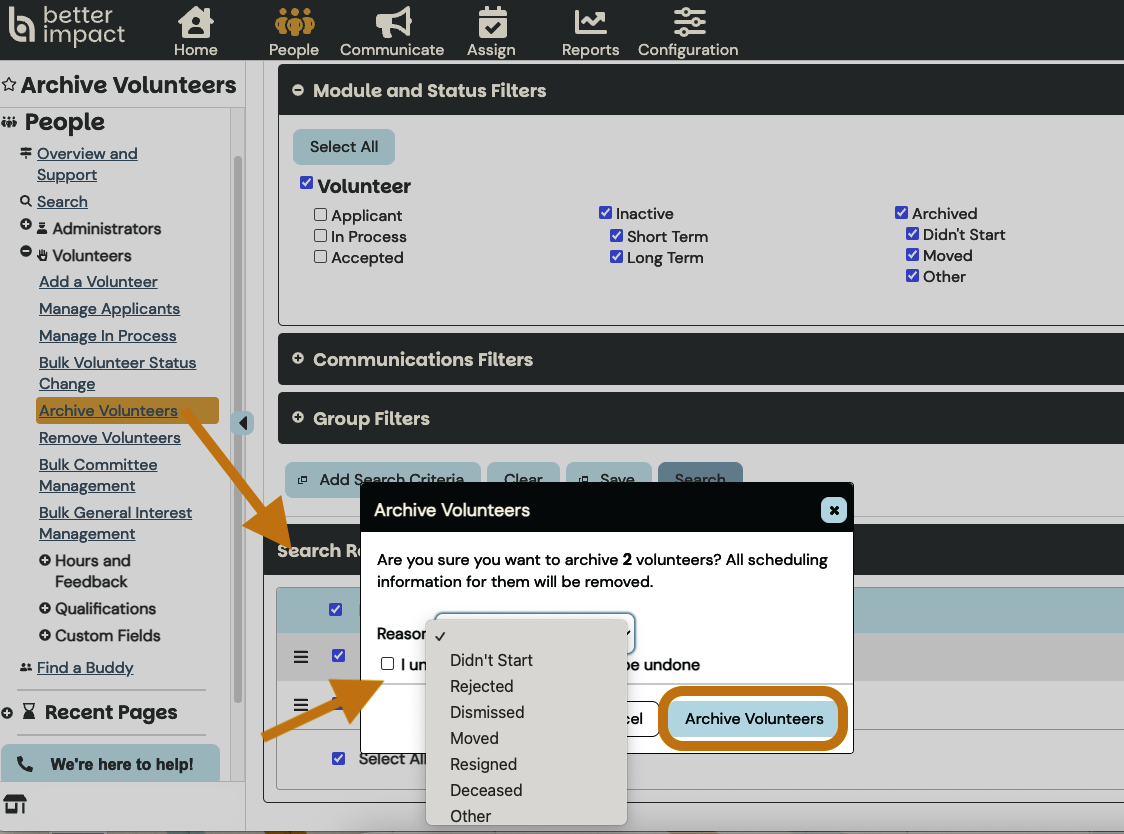
Task: Close the Archive Volunteers dialog
Action: [x=833, y=510]
